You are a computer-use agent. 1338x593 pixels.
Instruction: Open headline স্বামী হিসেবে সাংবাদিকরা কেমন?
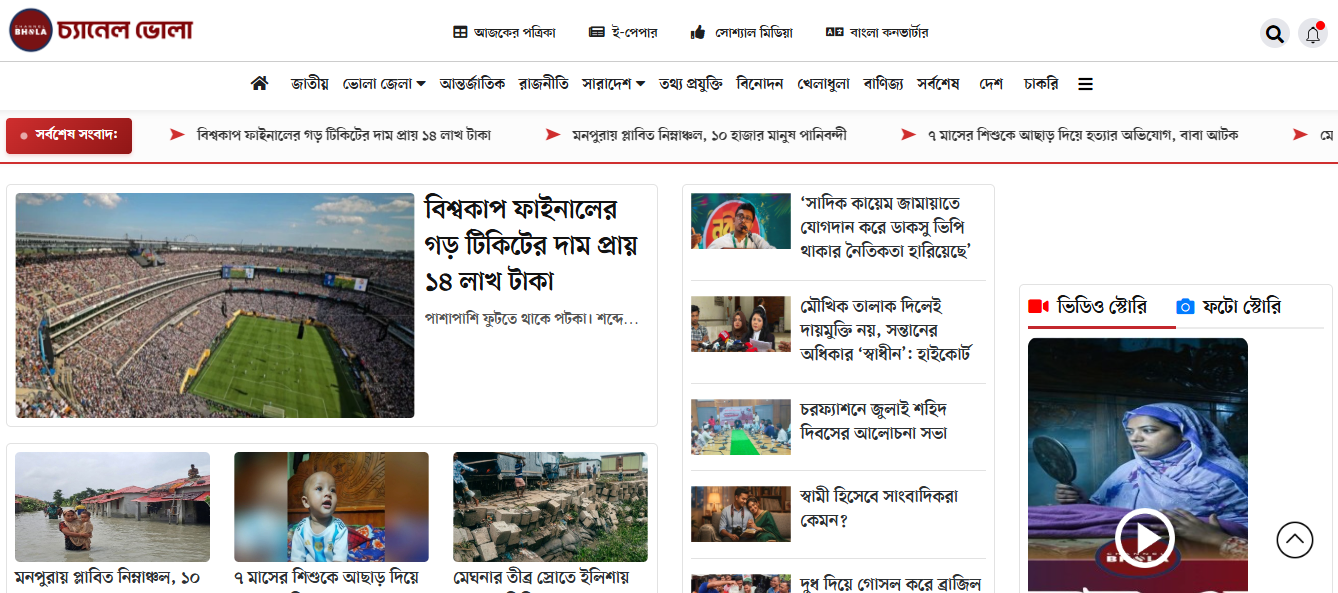pos(879,508)
